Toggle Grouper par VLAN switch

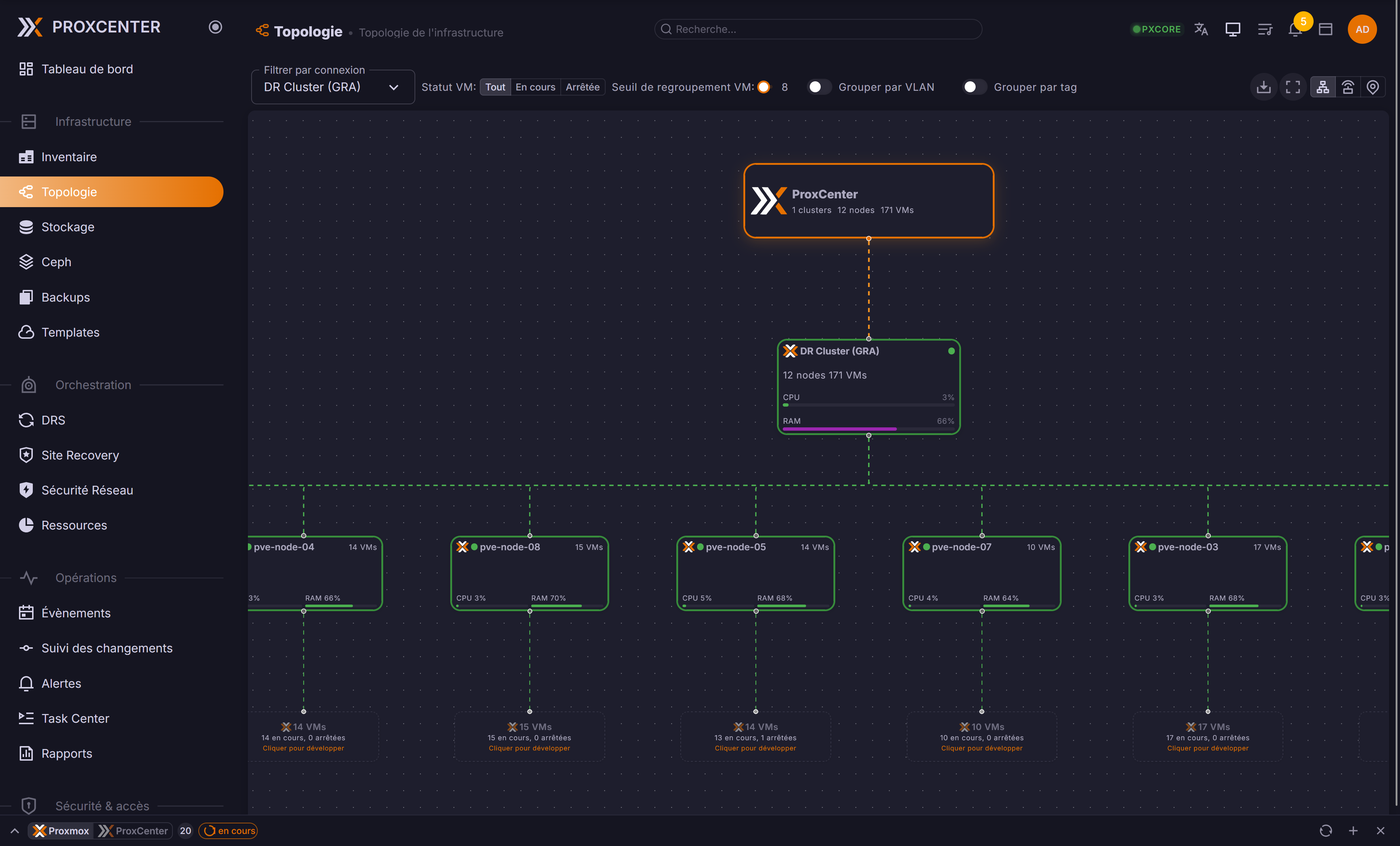click(819, 87)
